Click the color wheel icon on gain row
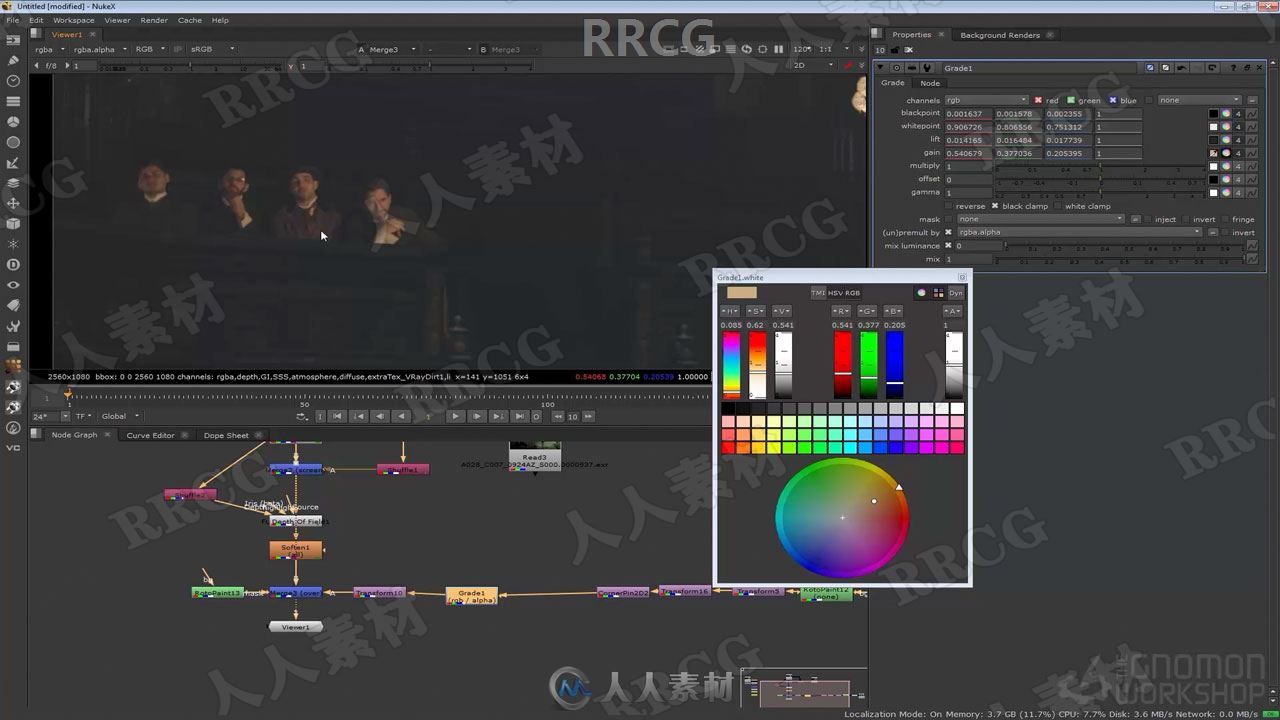 [1226, 153]
